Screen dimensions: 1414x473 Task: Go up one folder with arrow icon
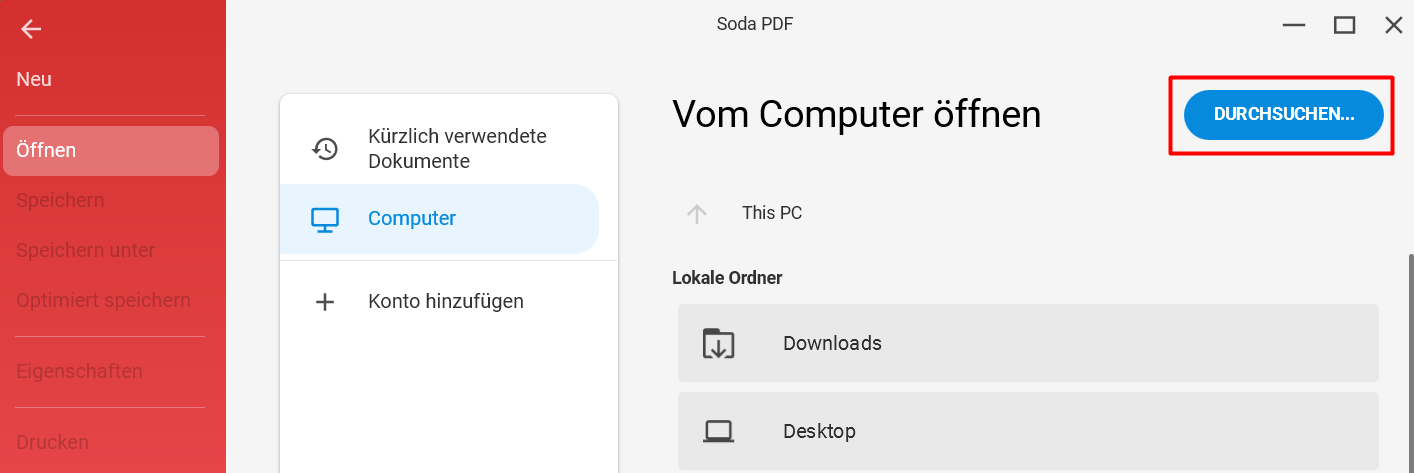coord(697,213)
